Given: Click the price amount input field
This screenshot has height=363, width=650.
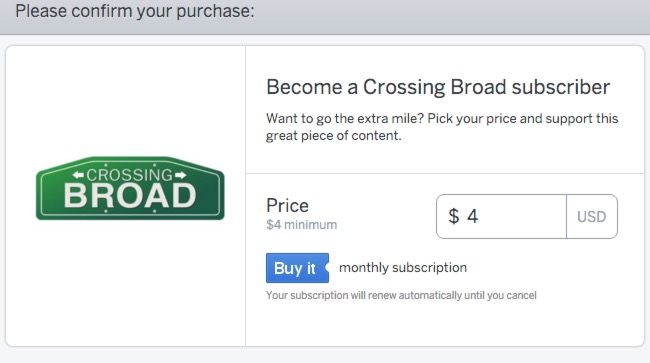Looking at the screenshot, I should [501, 216].
